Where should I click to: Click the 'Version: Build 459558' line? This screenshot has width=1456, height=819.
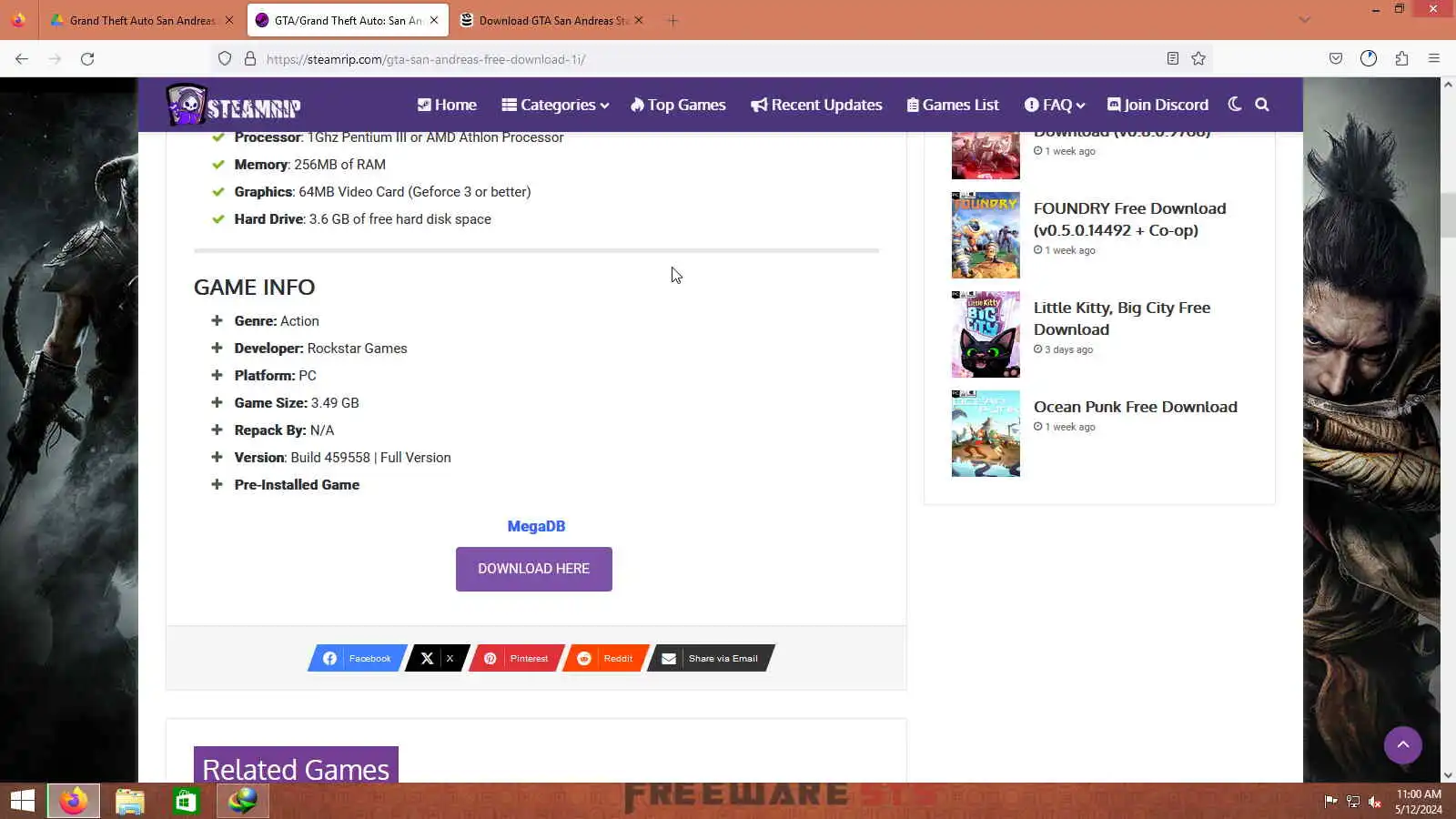[342, 457]
